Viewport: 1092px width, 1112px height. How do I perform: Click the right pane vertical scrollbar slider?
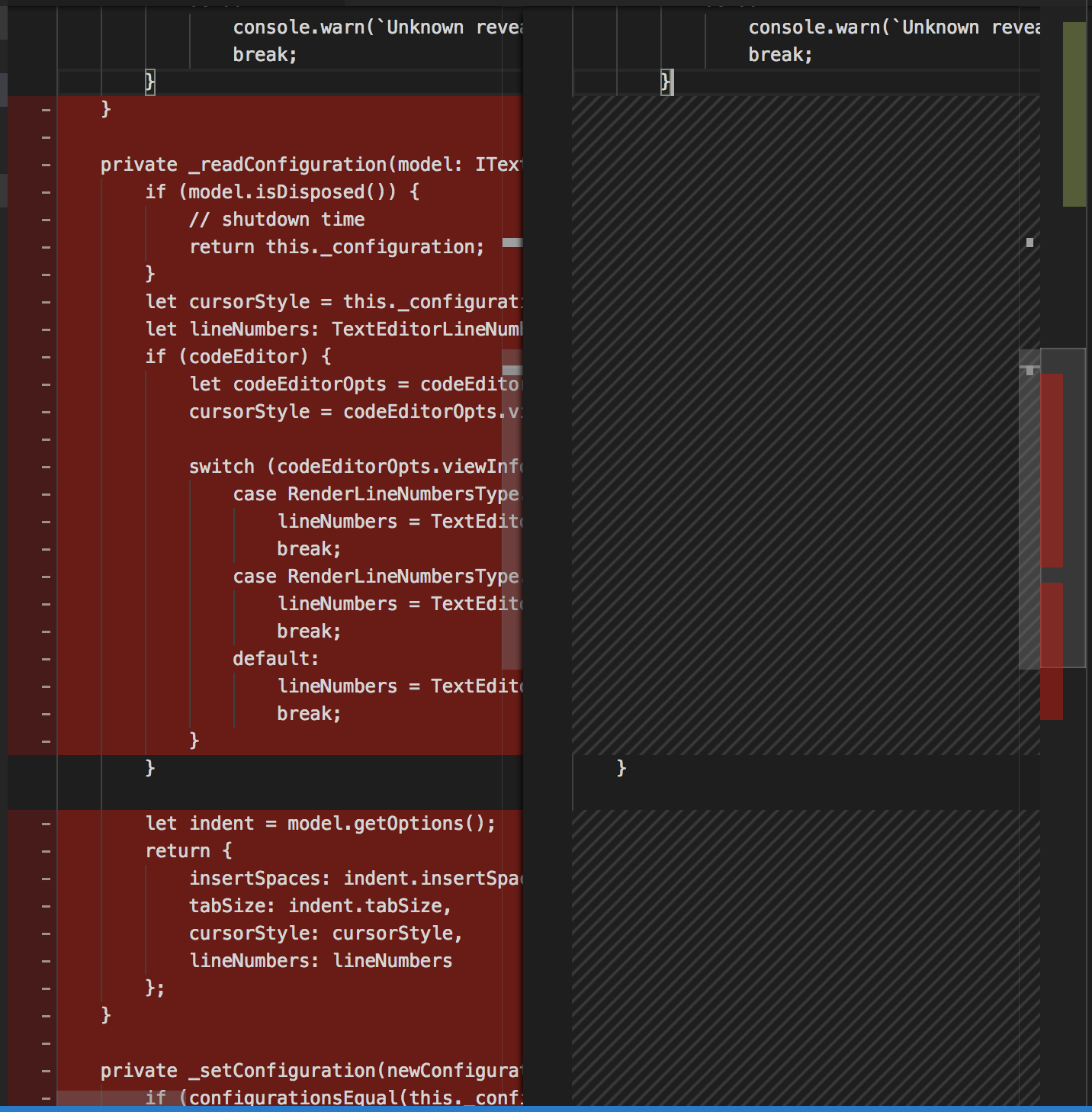click(x=1029, y=509)
